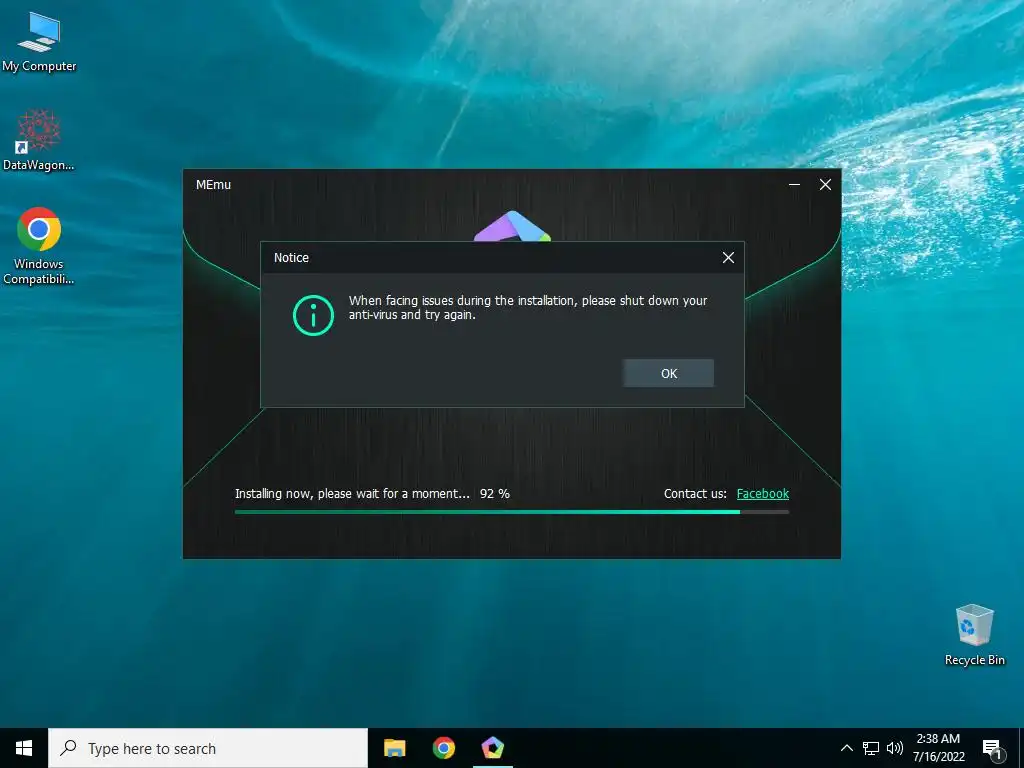Open the notification center icon
1024x768 pixels.
(x=993, y=750)
